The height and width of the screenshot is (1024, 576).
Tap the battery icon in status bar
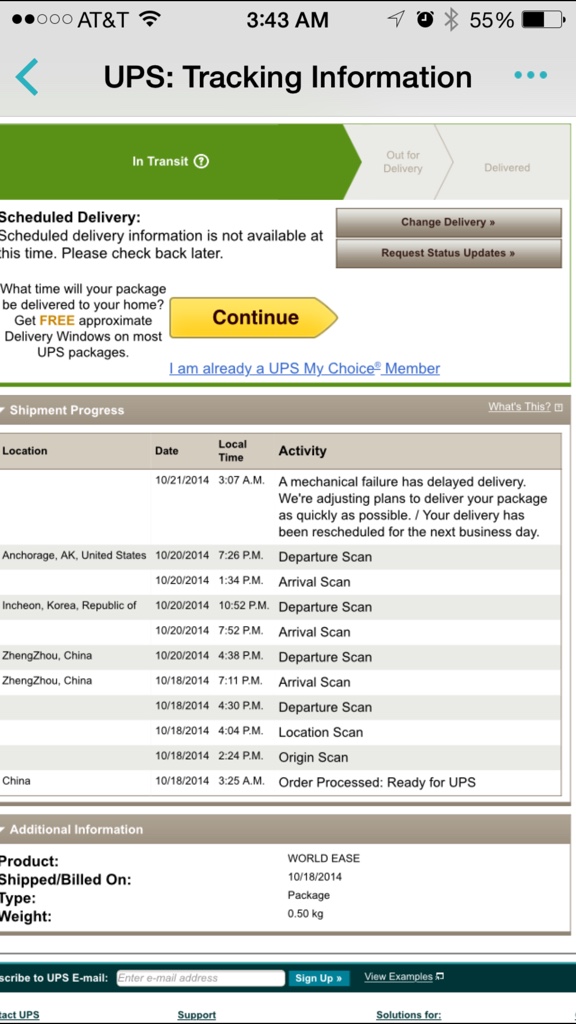[x=543, y=20]
